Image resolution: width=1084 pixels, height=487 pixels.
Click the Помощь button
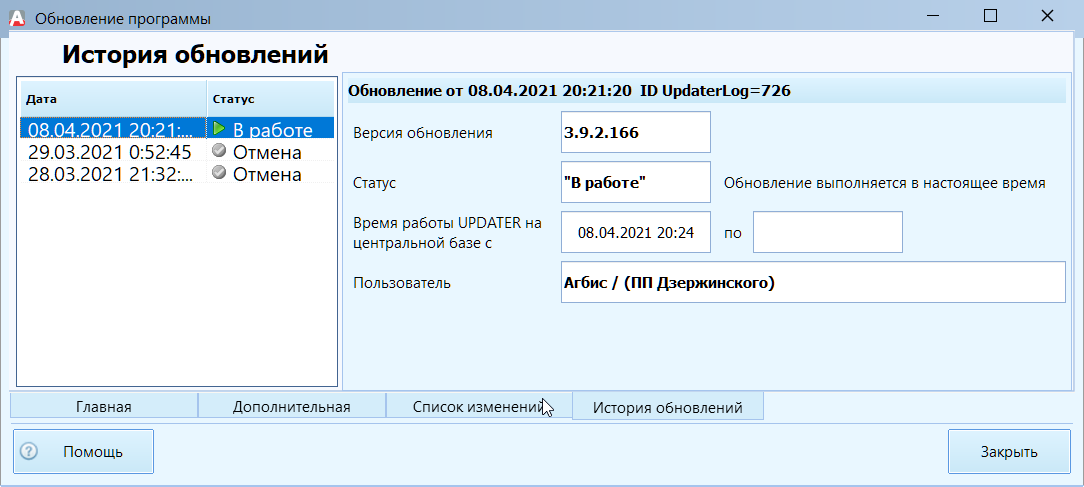pos(84,452)
